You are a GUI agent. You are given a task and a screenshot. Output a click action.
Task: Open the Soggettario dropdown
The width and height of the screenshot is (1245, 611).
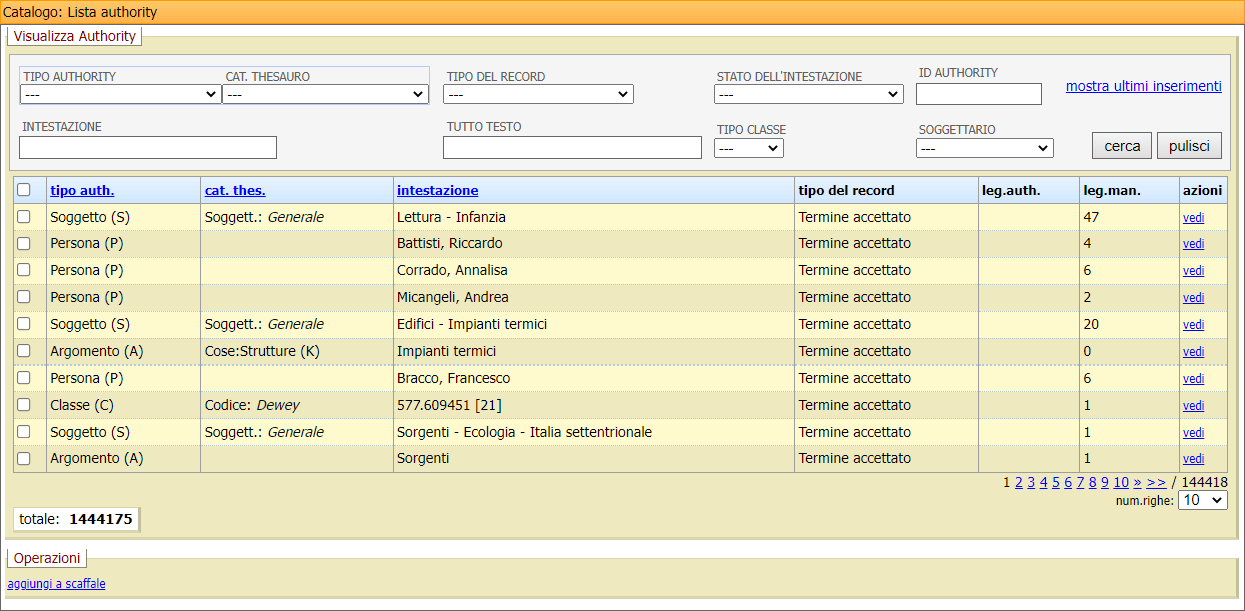984,148
